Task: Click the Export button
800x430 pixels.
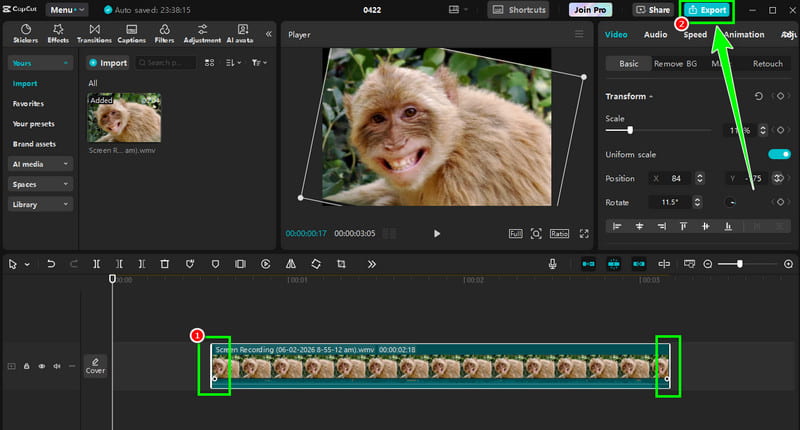Action: pos(707,10)
